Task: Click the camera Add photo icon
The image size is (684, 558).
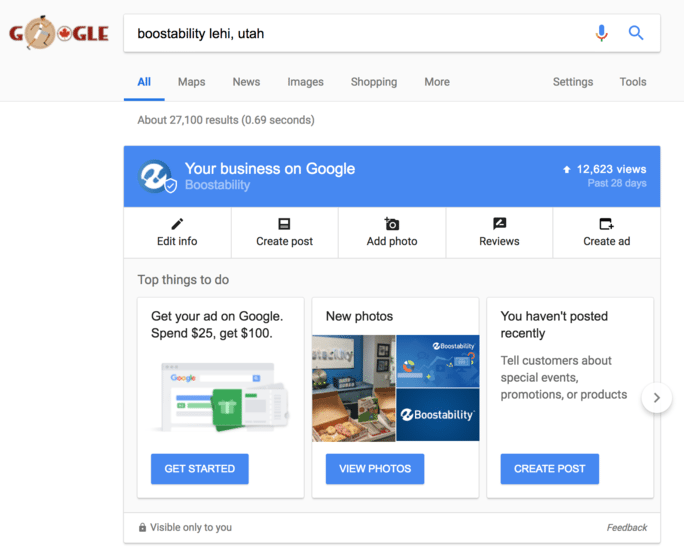Action: pyautogui.click(x=392, y=224)
